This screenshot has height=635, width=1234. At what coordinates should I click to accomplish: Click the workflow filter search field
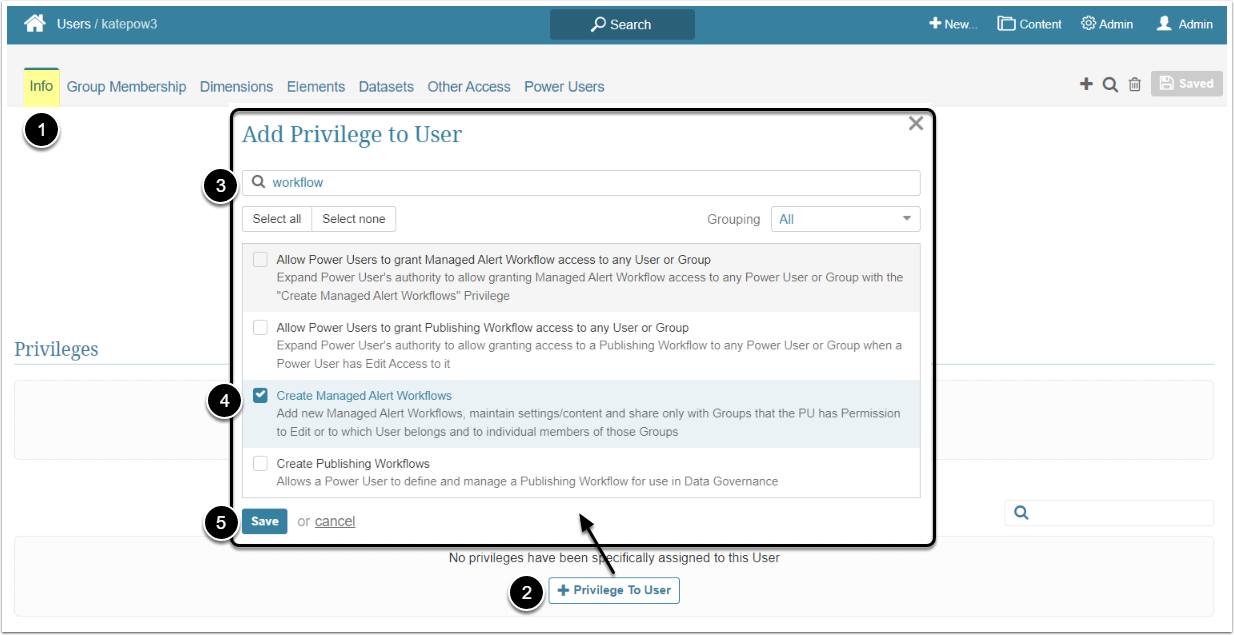(581, 182)
